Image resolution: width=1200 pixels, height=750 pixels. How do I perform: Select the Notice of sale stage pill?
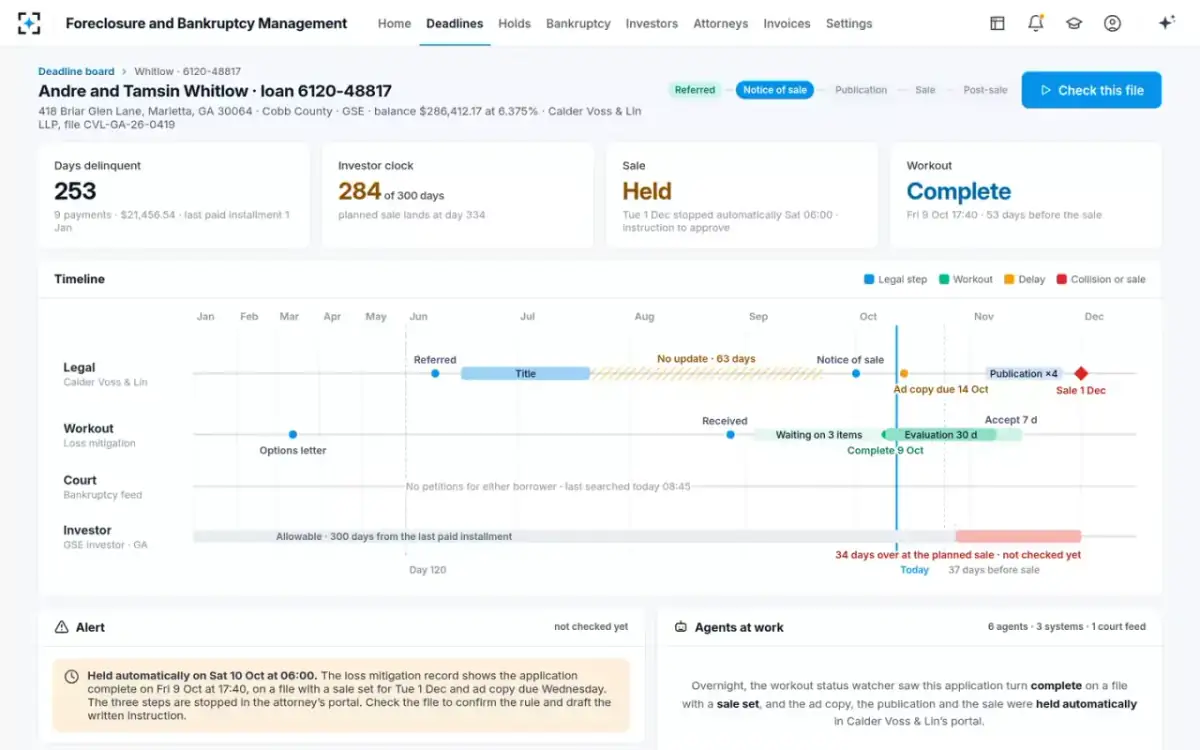pyautogui.click(x=775, y=90)
